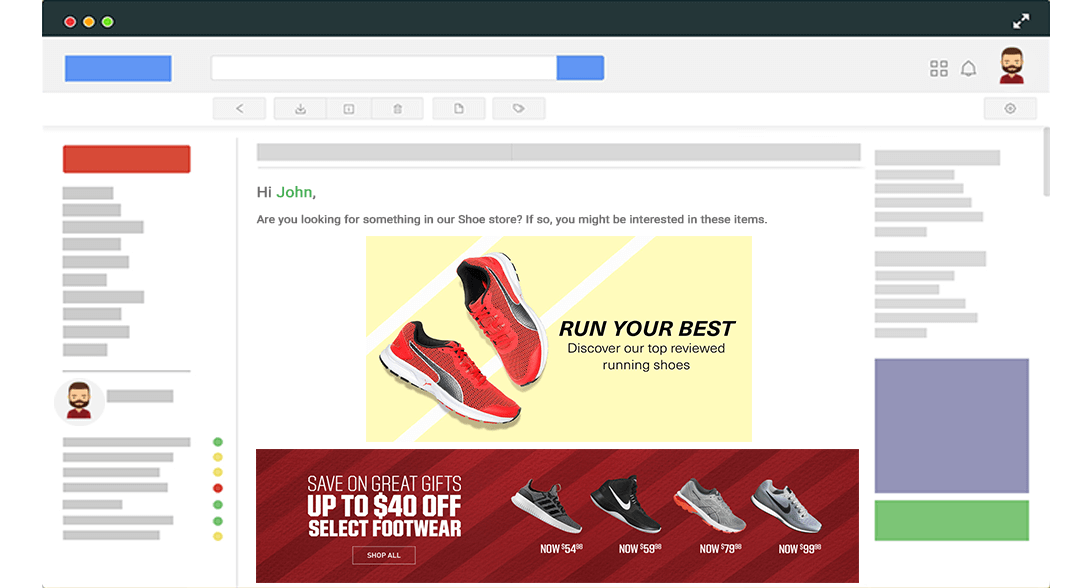Click the back arrow toolbar button

(x=239, y=109)
